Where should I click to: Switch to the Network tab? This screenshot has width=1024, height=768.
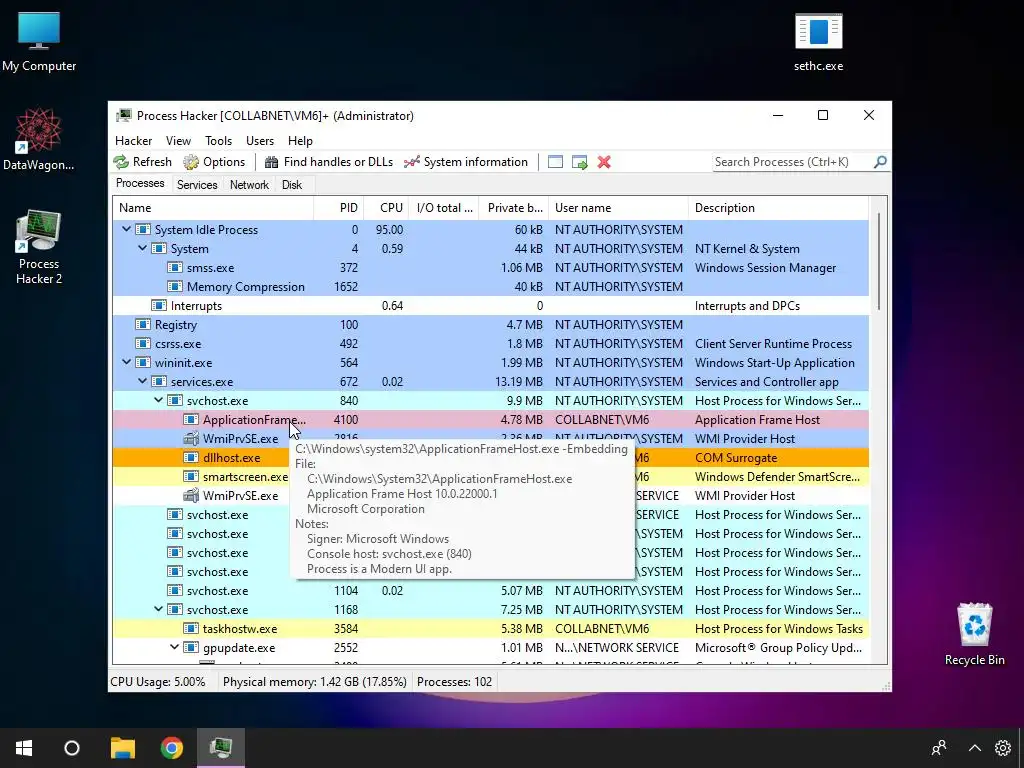point(249,185)
